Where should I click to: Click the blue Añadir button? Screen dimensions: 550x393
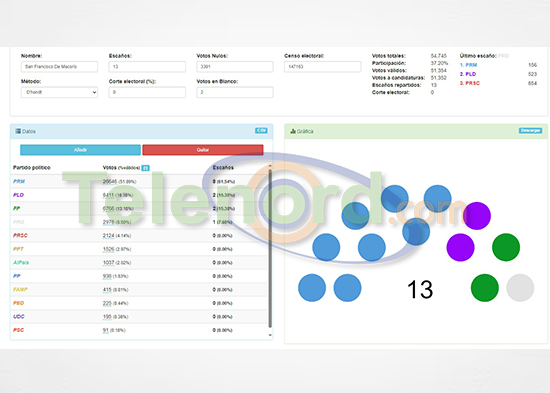(80, 150)
